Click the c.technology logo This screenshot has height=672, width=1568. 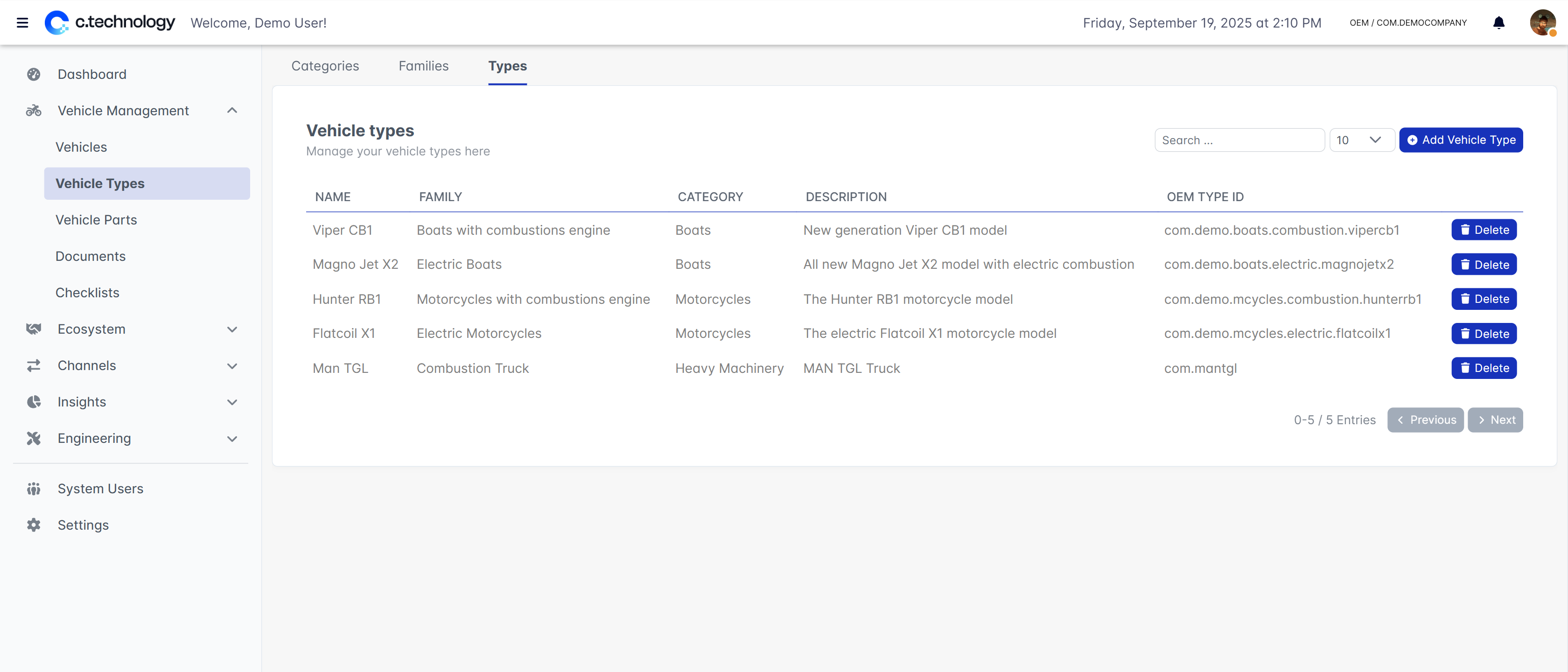coord(110,22)
